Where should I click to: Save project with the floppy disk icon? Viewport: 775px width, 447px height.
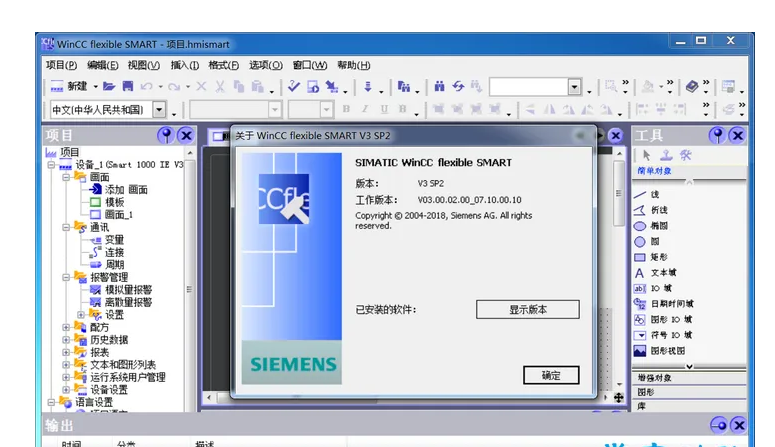(x=128, y=87)
